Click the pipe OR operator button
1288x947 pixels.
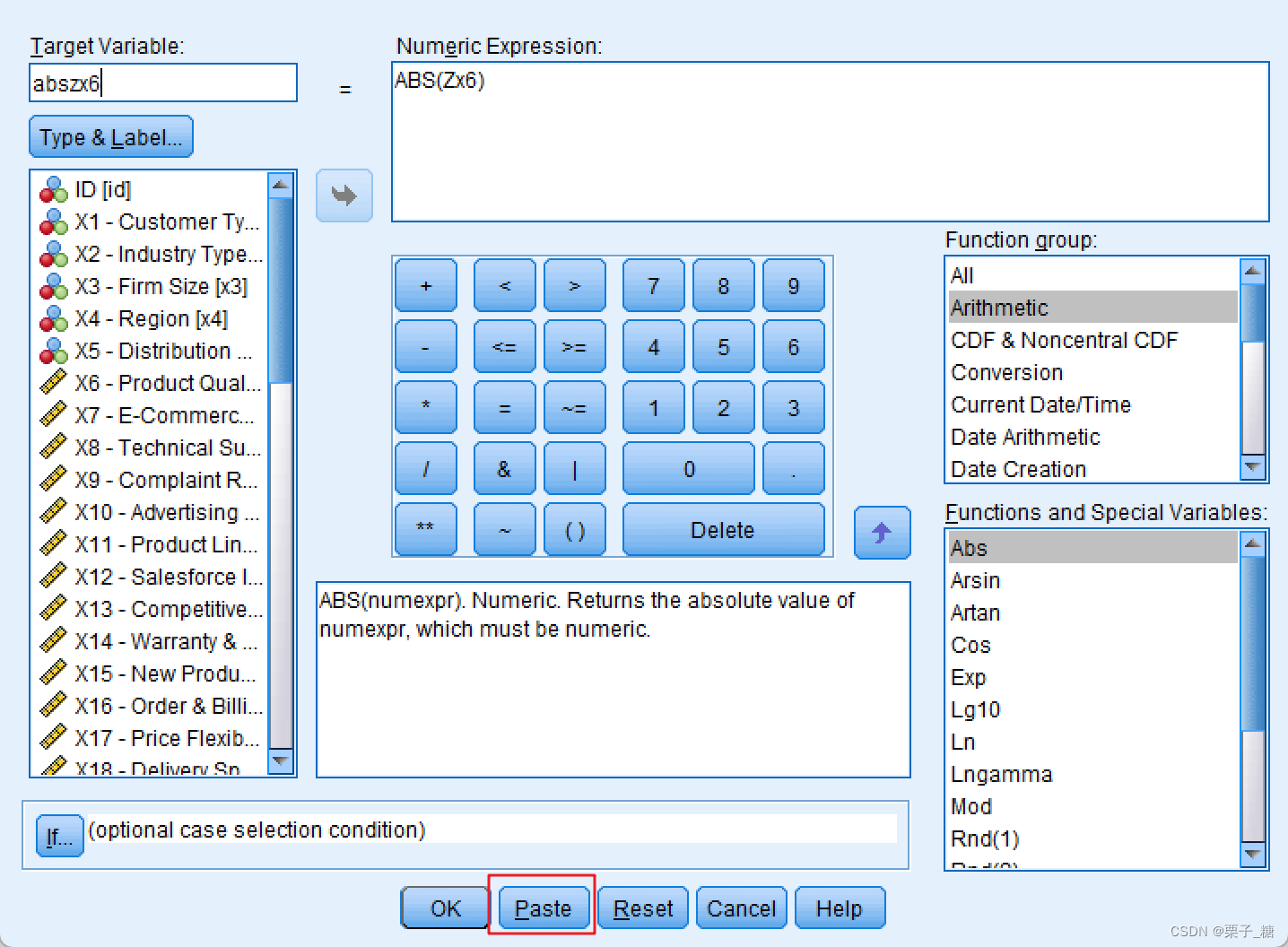coord(575,468)
